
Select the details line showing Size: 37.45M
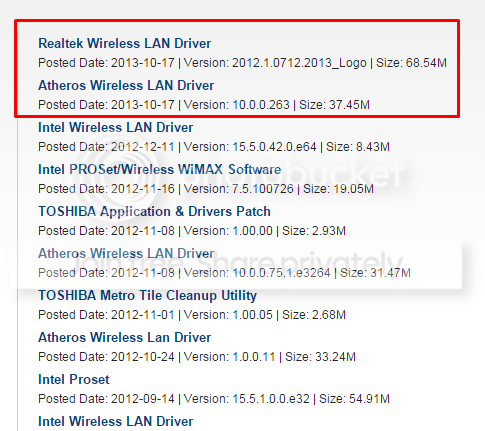[x=204, y=105]
